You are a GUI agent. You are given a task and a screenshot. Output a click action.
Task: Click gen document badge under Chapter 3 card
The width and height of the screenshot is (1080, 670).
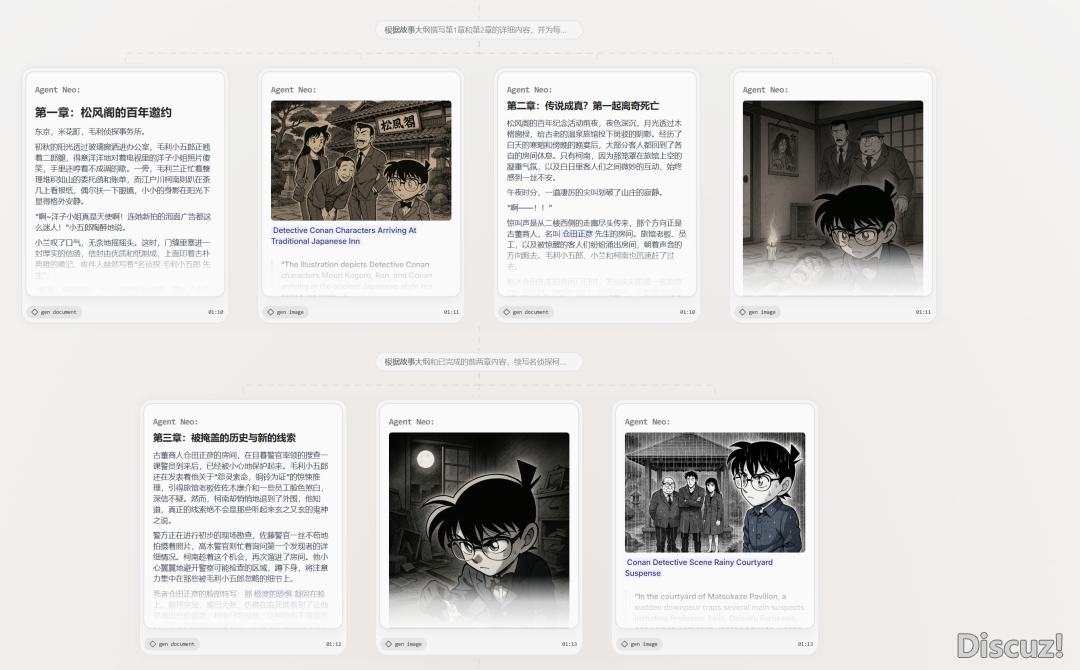[172, 644]
